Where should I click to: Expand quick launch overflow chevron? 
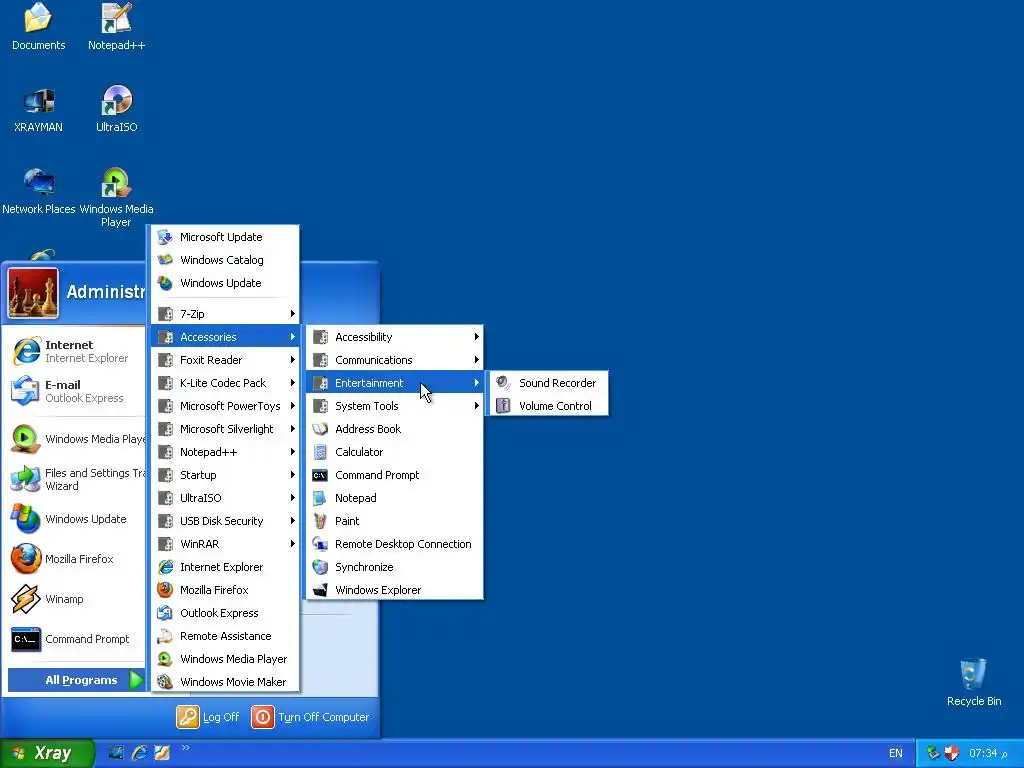185,748
